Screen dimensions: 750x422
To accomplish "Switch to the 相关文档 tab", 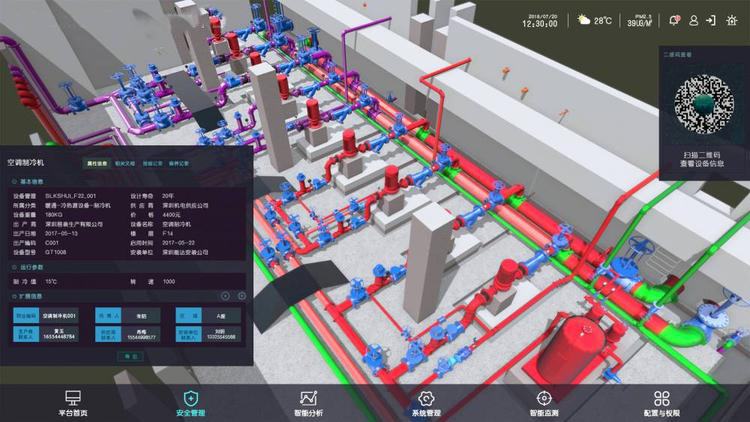I will pyautogui.click(x=125, y=161).
